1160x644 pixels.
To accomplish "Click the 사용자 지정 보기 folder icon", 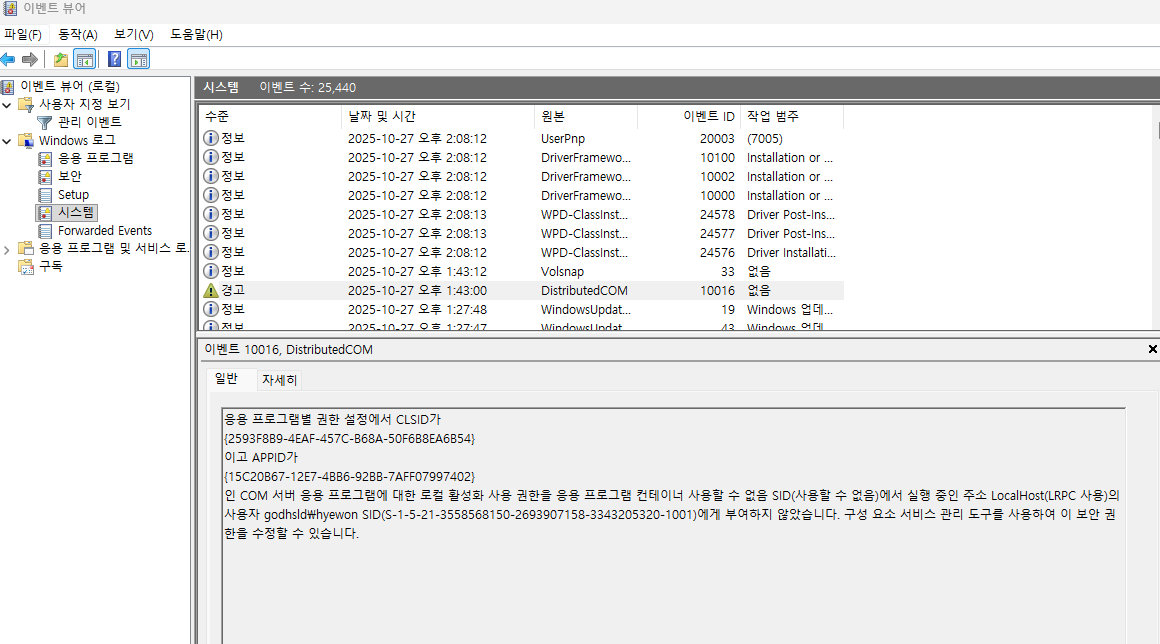I will [x=26, y=104].
